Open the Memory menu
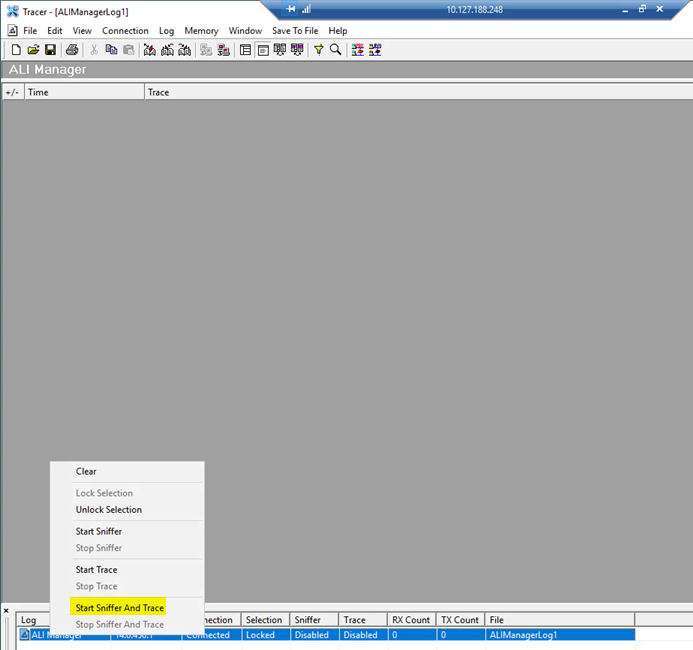Viewport: 693px width, 650px height. (201, 31)
